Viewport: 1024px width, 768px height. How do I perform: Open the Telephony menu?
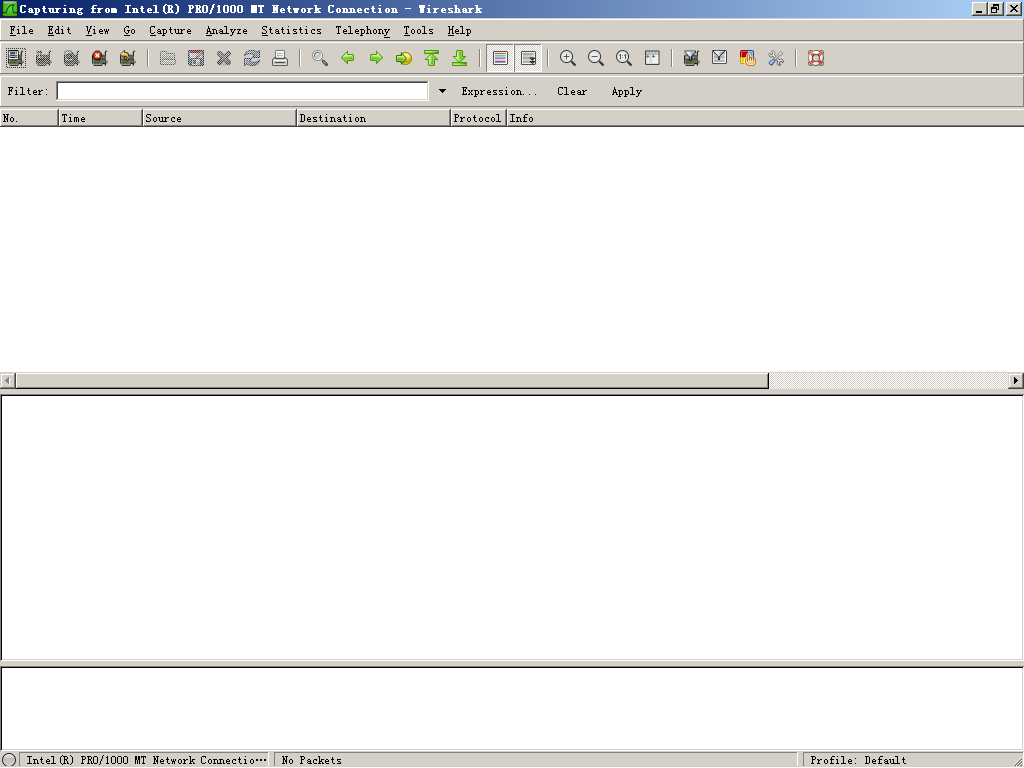362,31
